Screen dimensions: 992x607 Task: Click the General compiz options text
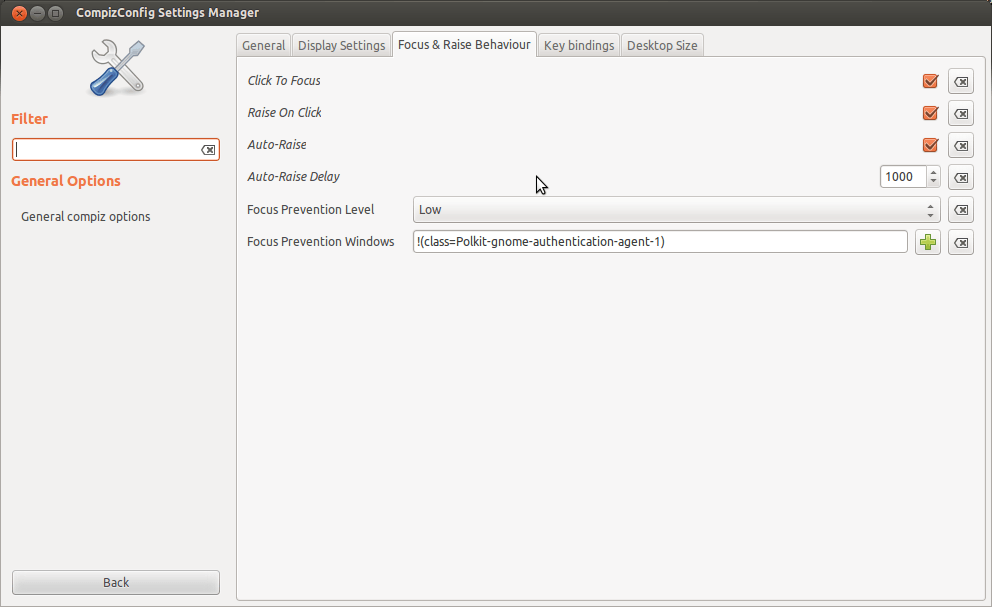pos(85,216)
